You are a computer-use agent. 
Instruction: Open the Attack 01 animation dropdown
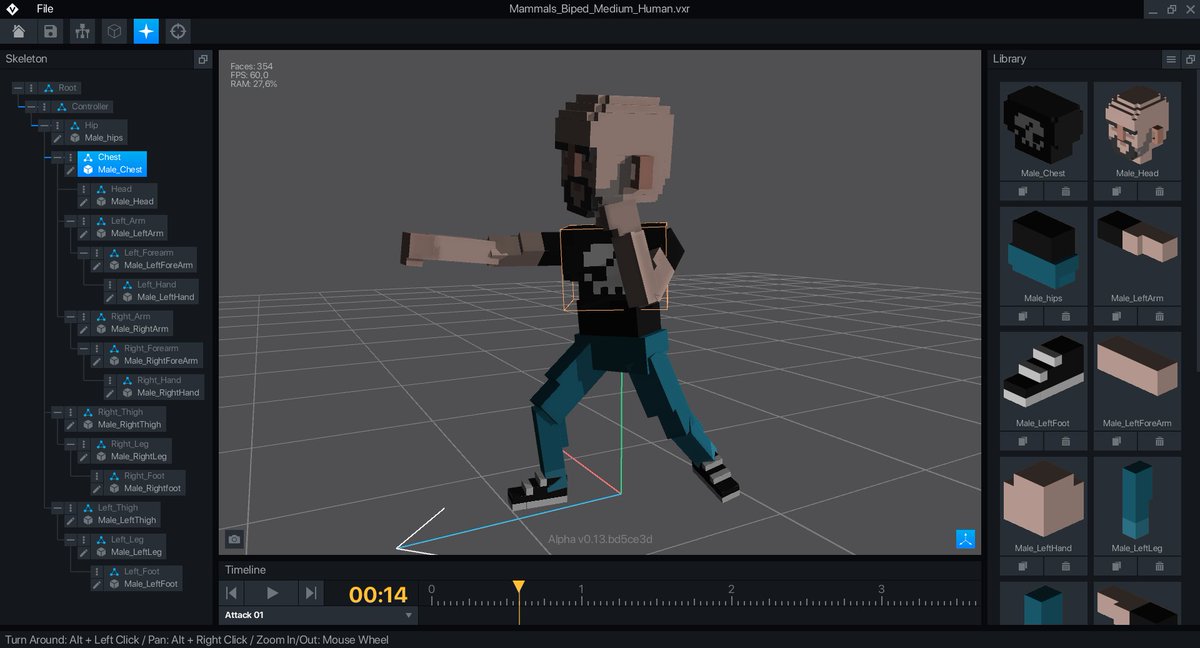(x=318, y=616)
